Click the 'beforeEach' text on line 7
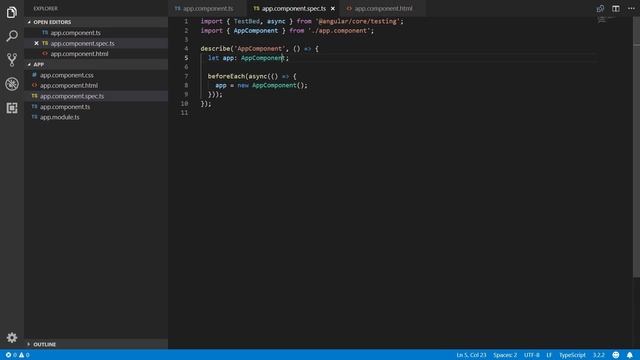 [x=226, y=76]
